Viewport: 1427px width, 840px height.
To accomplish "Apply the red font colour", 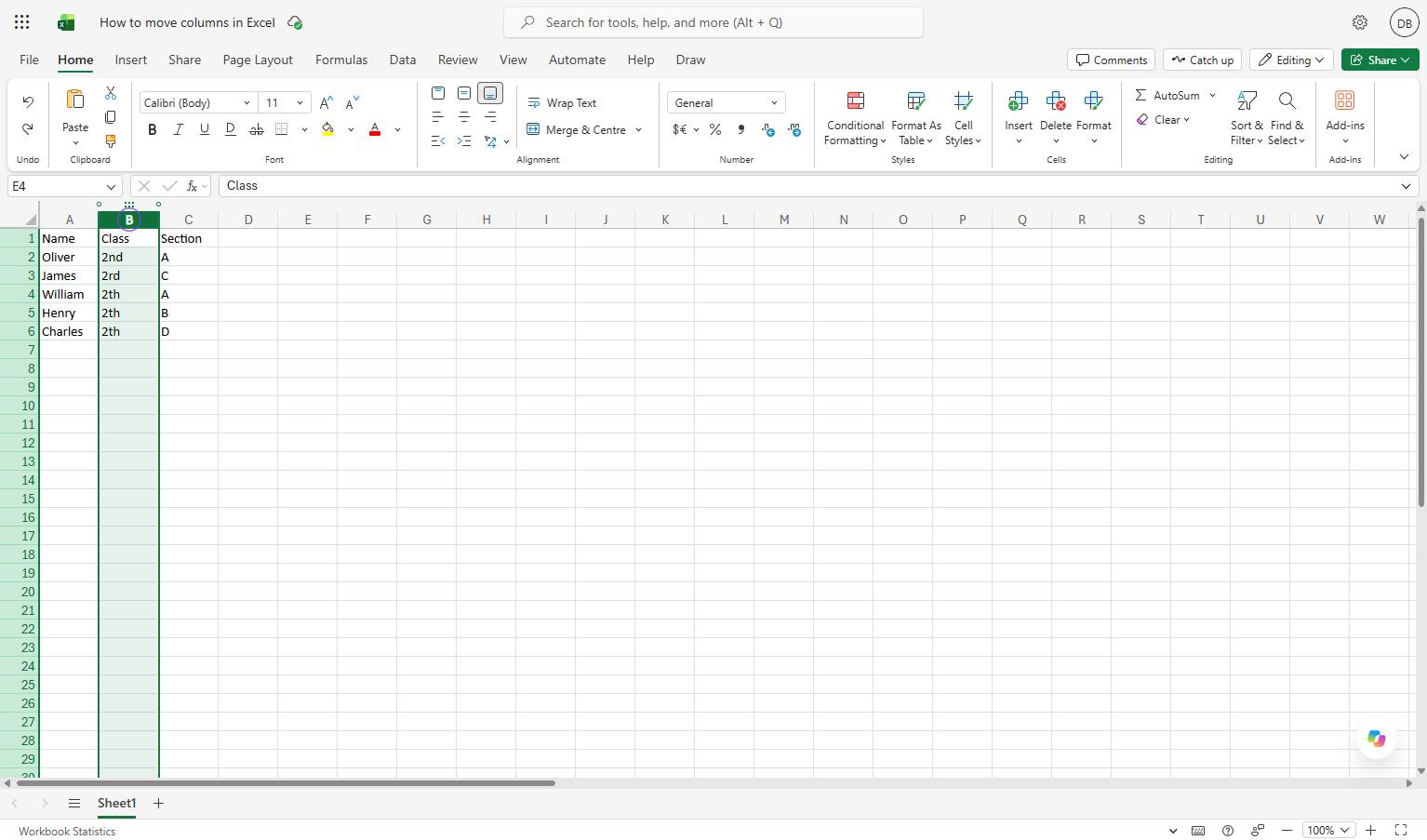I will click(375, 129).
